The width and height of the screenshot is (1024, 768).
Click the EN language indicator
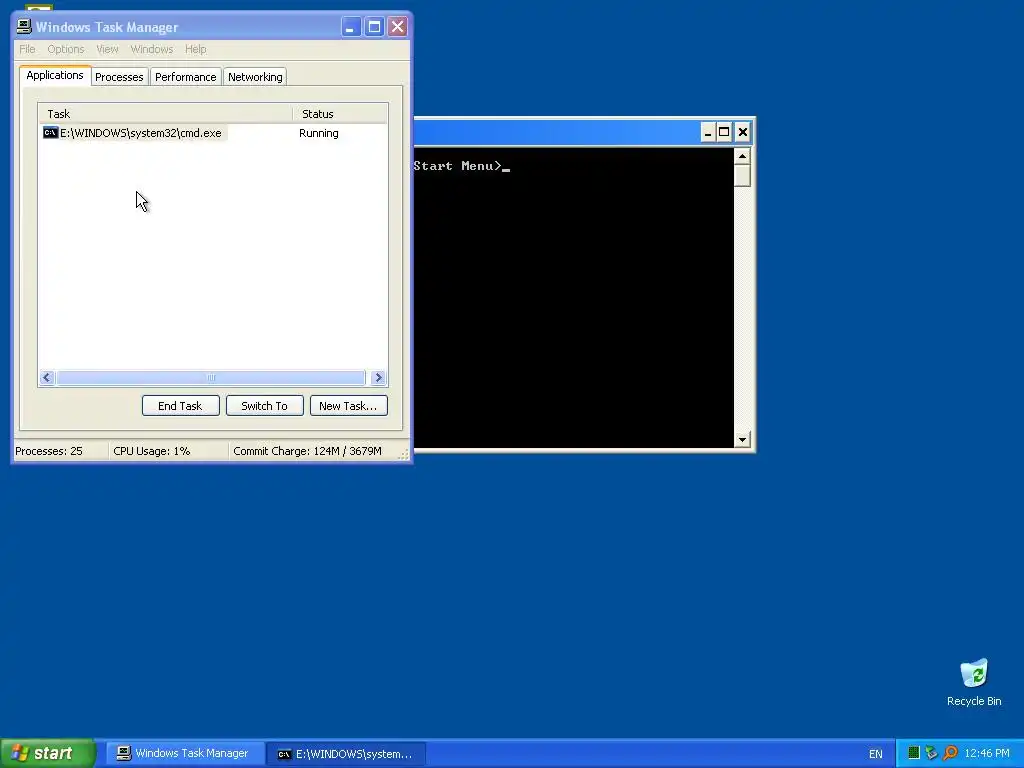[x=876, y=754]
